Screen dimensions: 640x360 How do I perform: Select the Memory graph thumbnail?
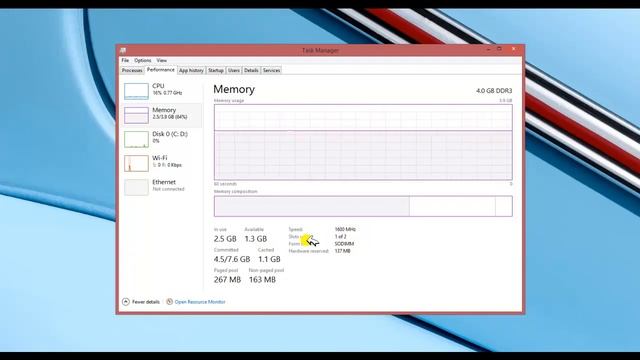click(x=136, y=115)
